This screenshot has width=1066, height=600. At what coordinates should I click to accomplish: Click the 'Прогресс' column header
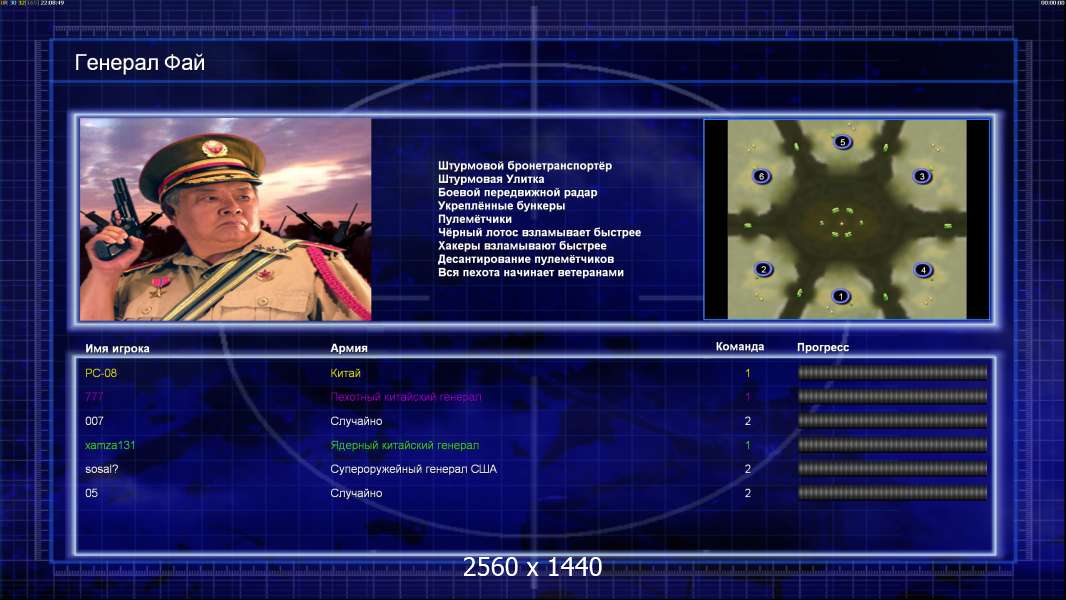point(823,347)
